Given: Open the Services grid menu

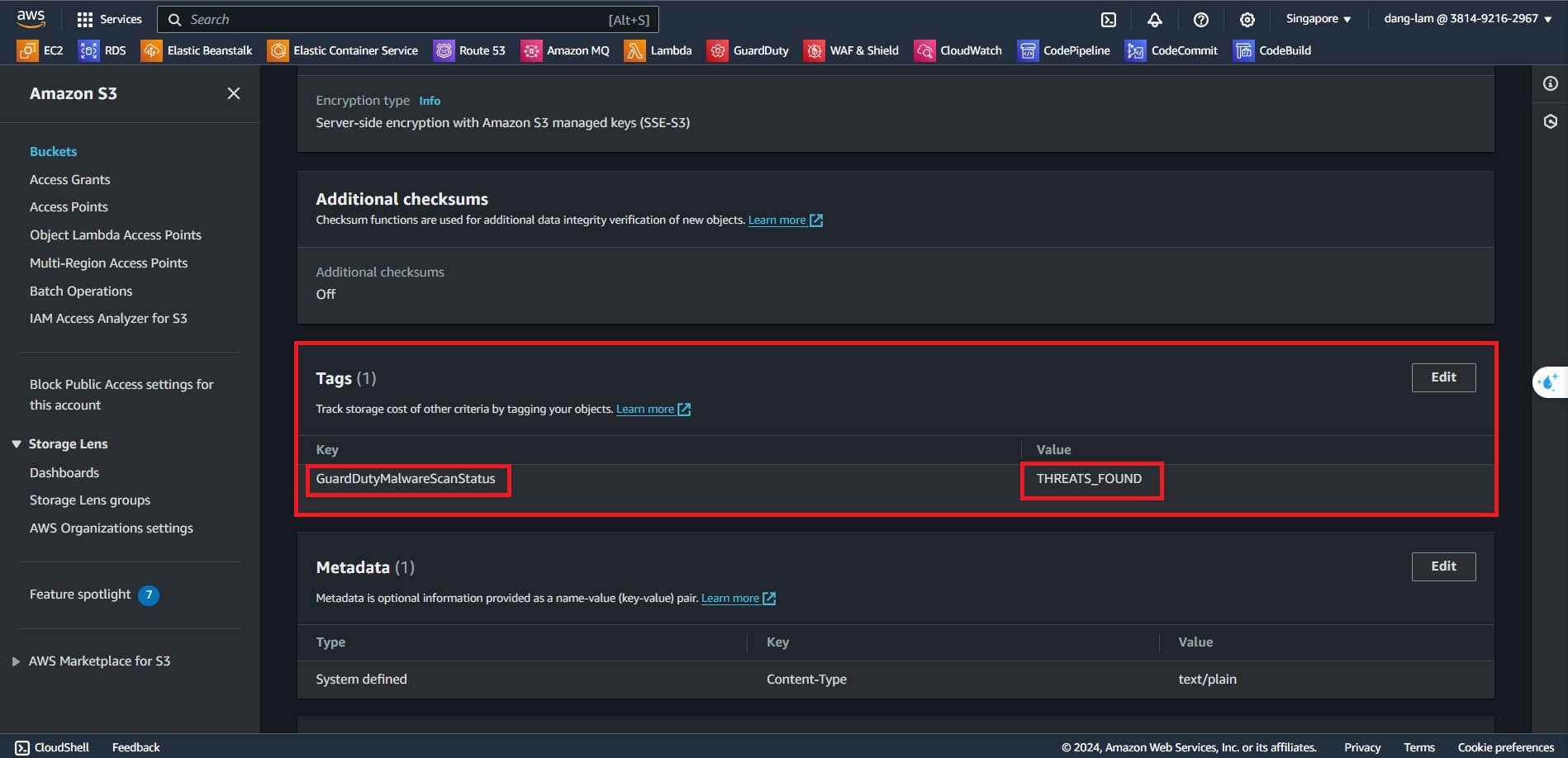Looking at the screenshot, I should click(x=109, y=20).
